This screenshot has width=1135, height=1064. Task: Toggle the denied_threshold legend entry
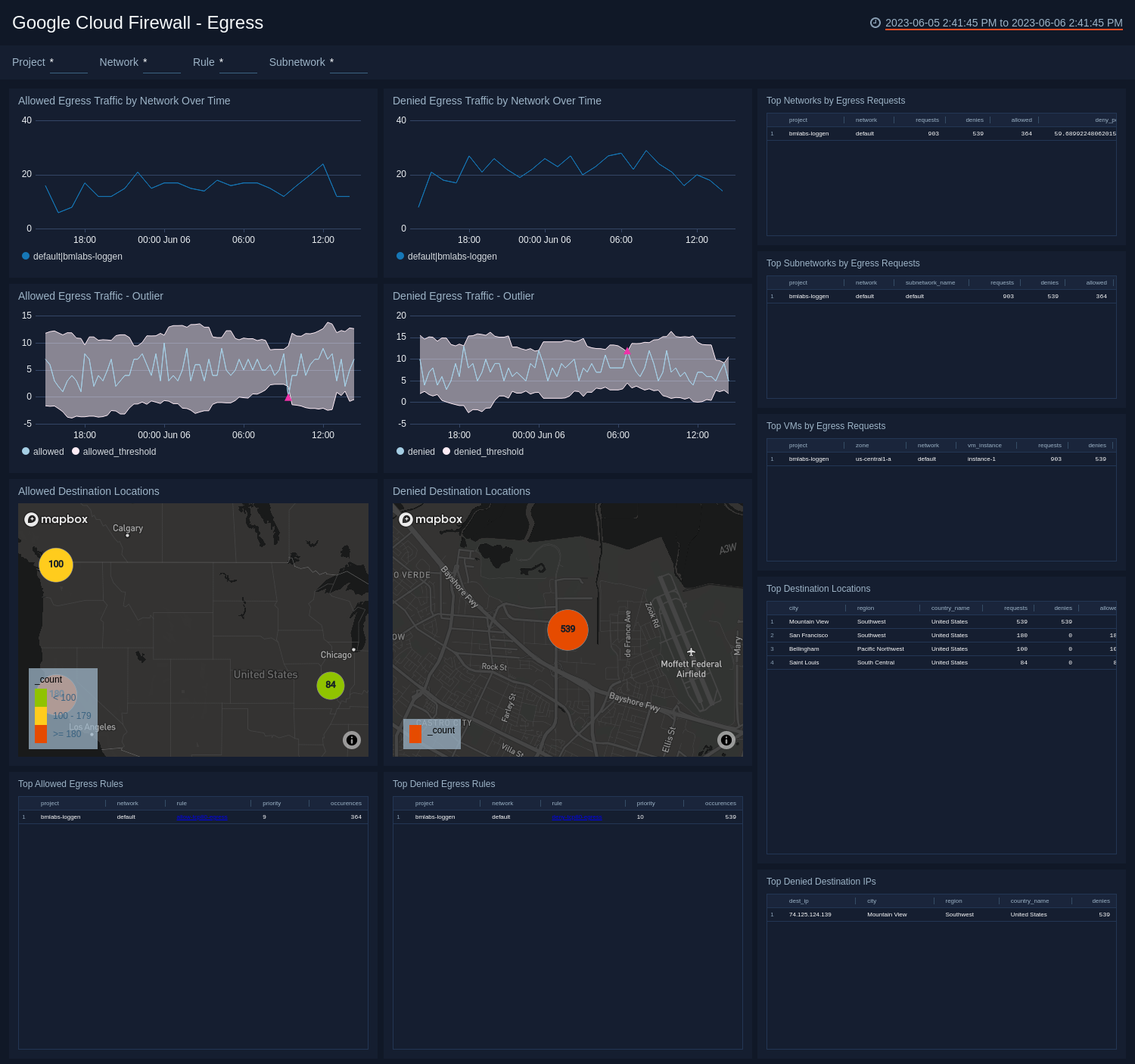pos(487,451)
